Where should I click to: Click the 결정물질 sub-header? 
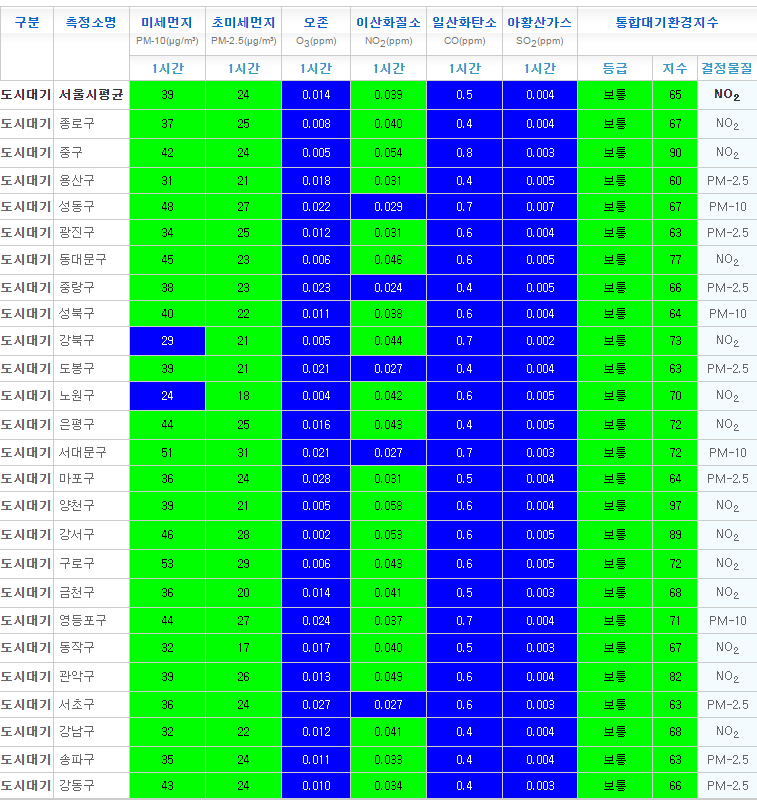click(727, 68)
